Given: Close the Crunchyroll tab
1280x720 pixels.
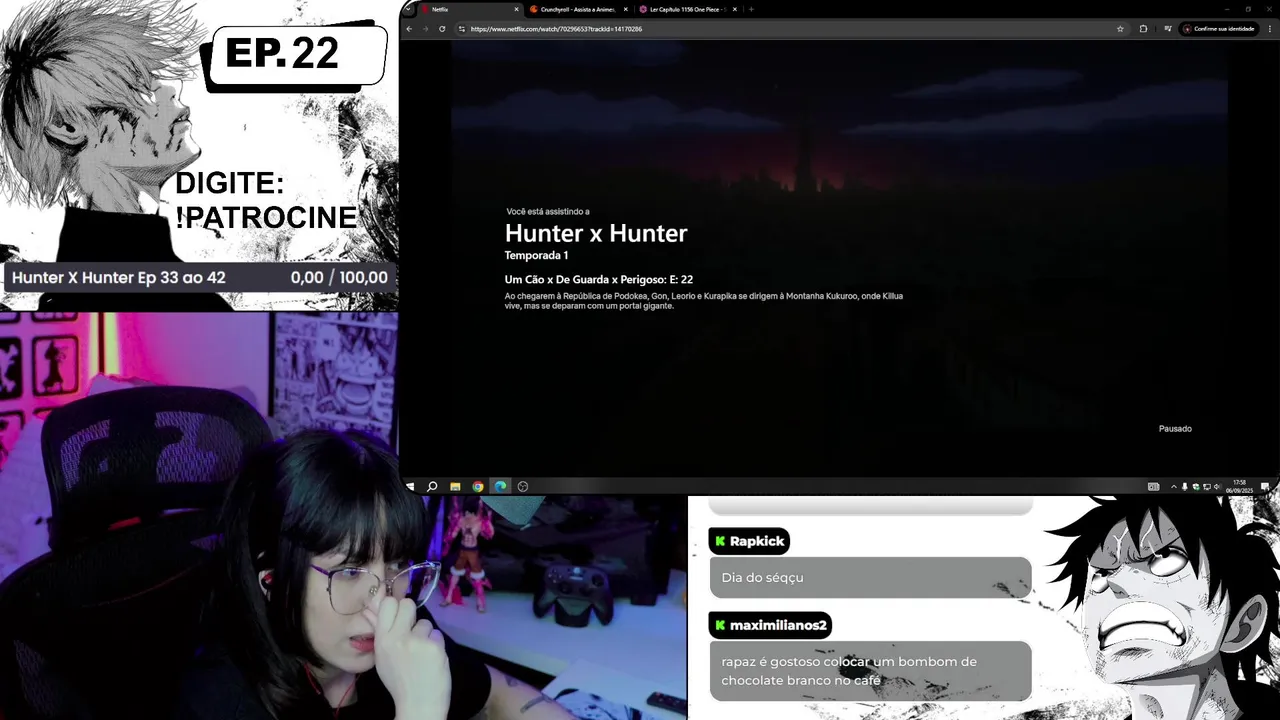Looking at the screenshot, I should [x=626, y=9].
